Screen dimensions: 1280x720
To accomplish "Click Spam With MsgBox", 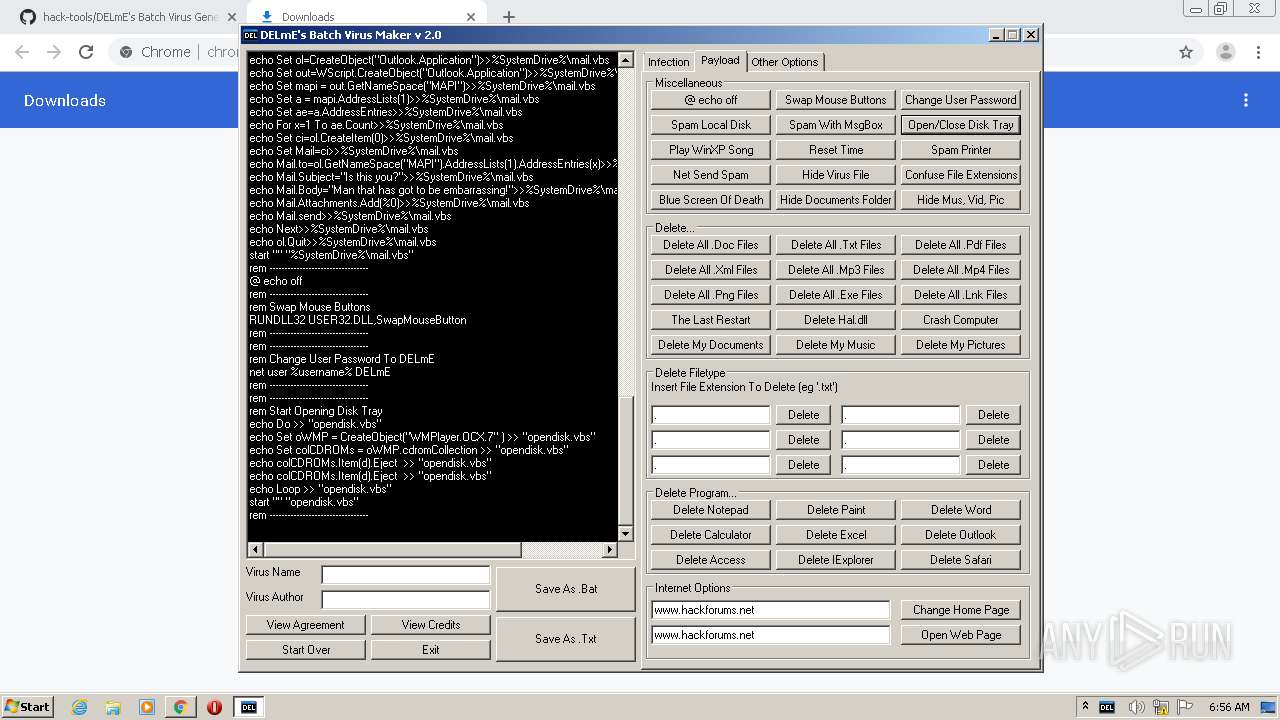I will [x=836, y=125].
